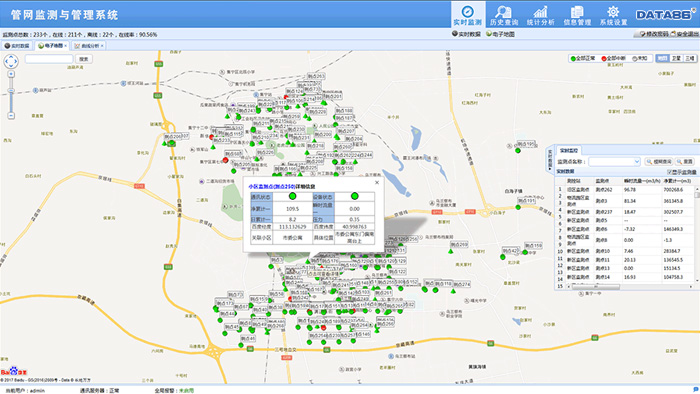700x394 pixels.
Task: Toggle the 显示监测量 checkbox
Action: pos(670,172)
